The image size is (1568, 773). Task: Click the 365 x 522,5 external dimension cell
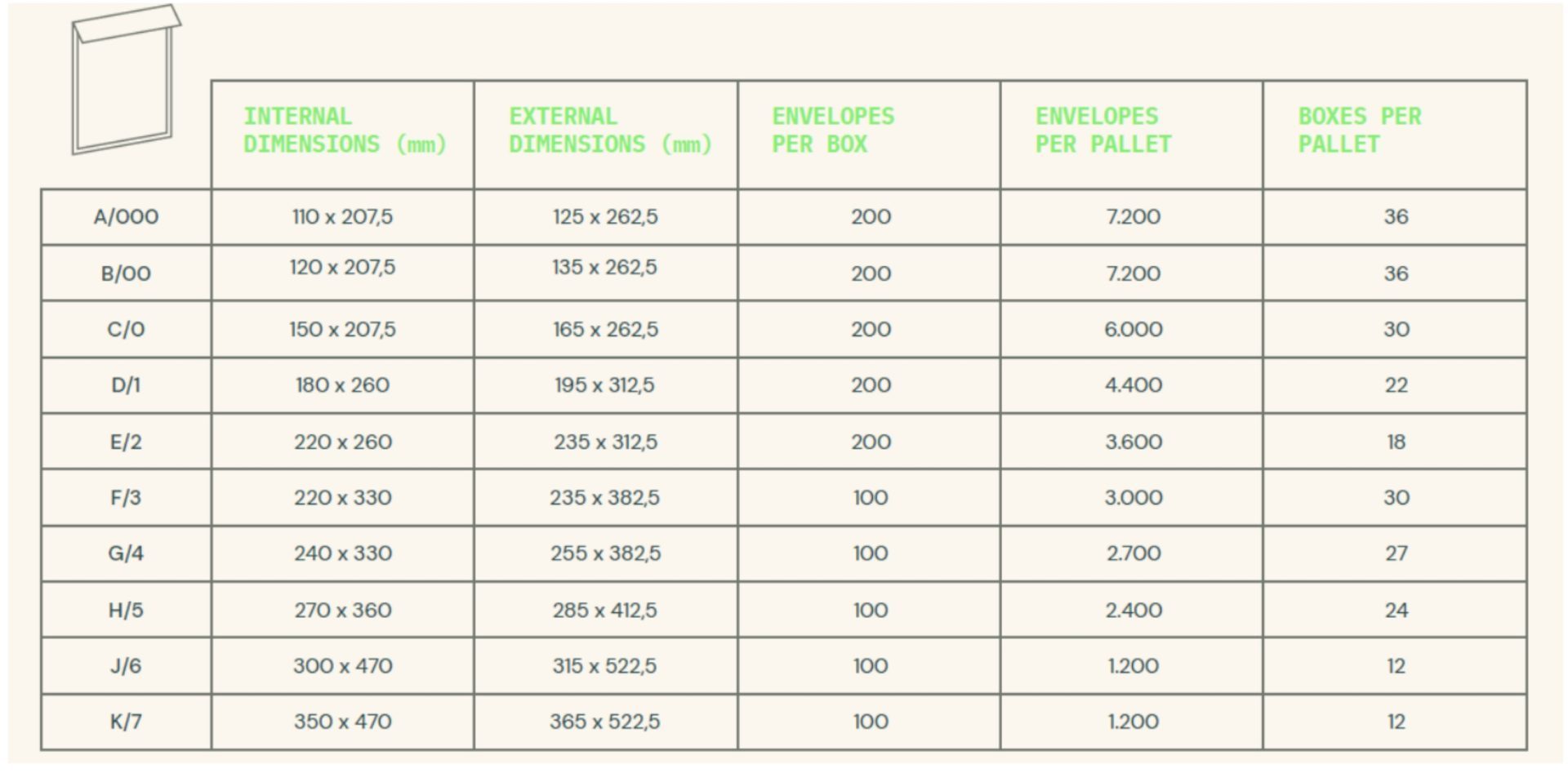(605, 722)
